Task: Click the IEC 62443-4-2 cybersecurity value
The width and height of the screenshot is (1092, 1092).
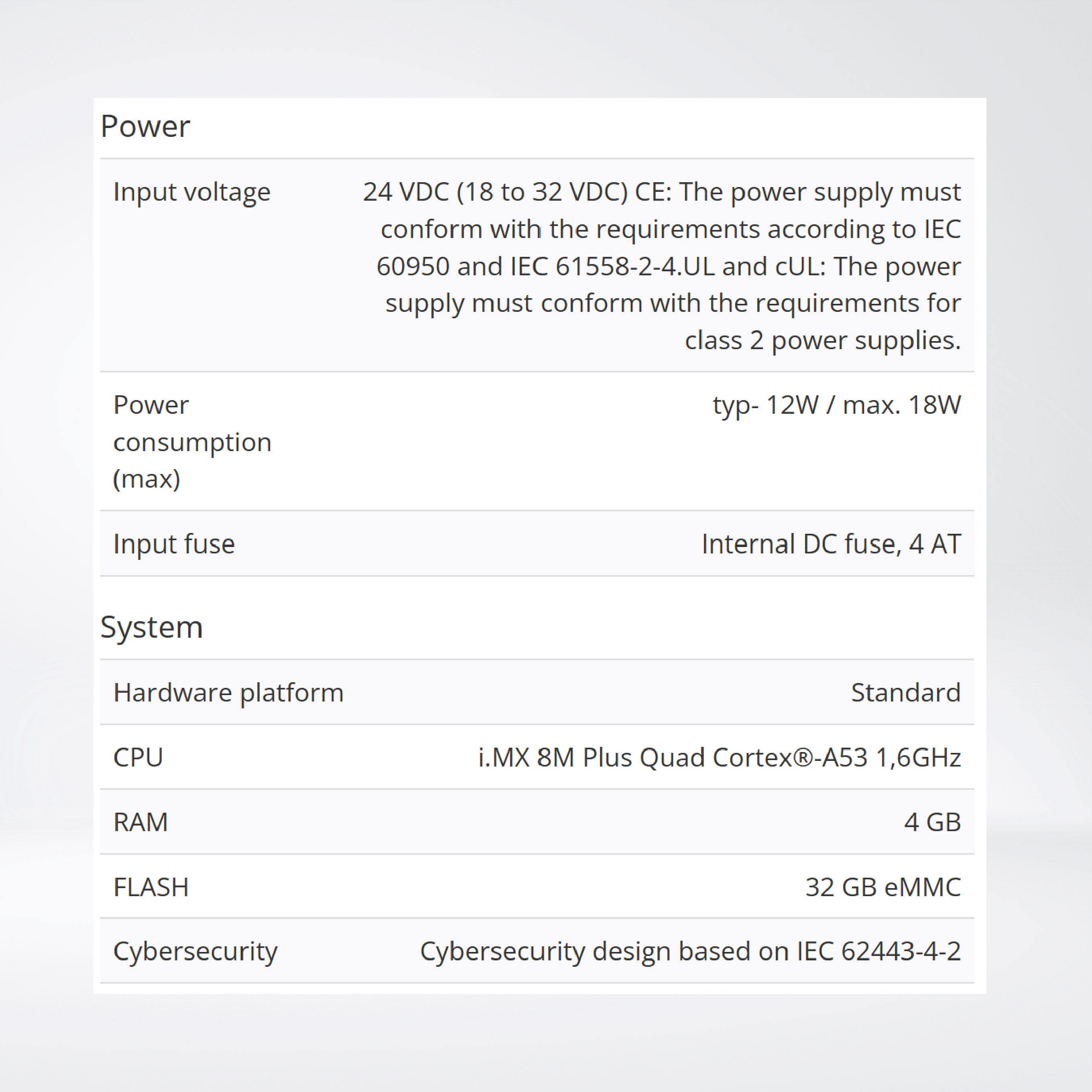Action: pos(690,951)
